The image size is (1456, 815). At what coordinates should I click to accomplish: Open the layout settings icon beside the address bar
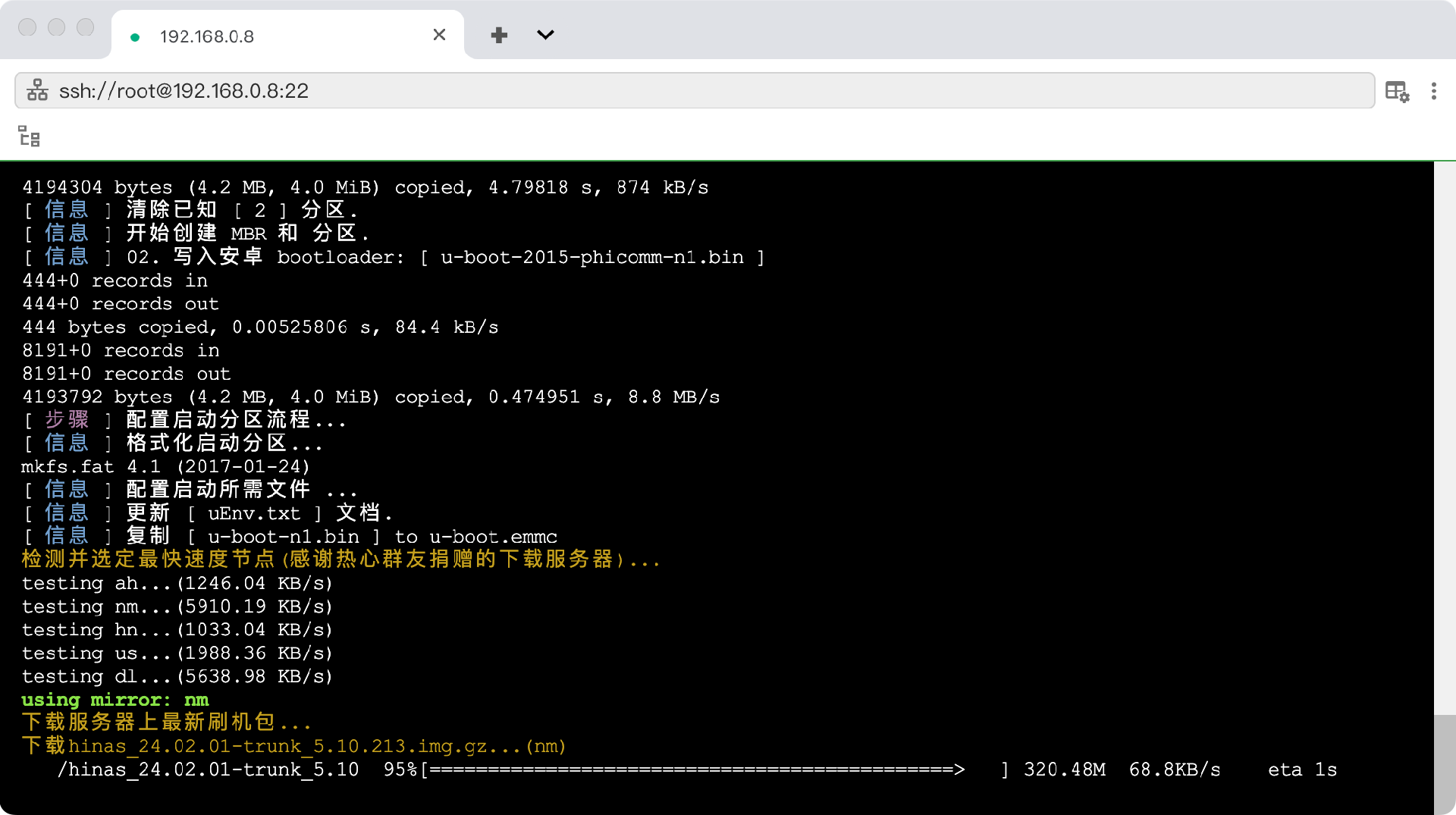click(x=1396, y=91)
